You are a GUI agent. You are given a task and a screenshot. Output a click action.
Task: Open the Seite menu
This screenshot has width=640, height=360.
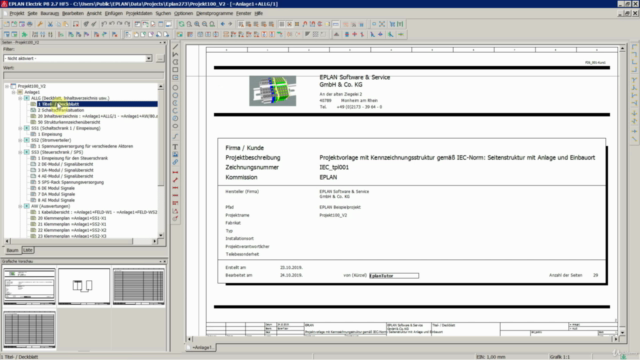click(32, 13)
